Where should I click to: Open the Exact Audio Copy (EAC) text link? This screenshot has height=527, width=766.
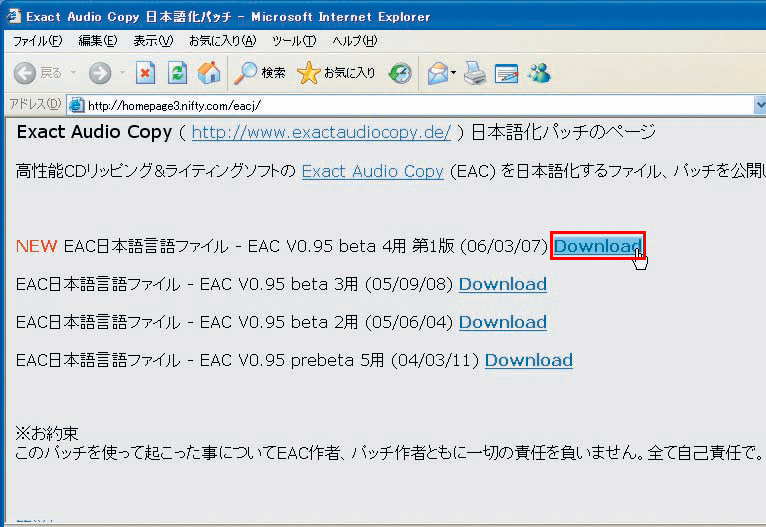tap(373, 171)
